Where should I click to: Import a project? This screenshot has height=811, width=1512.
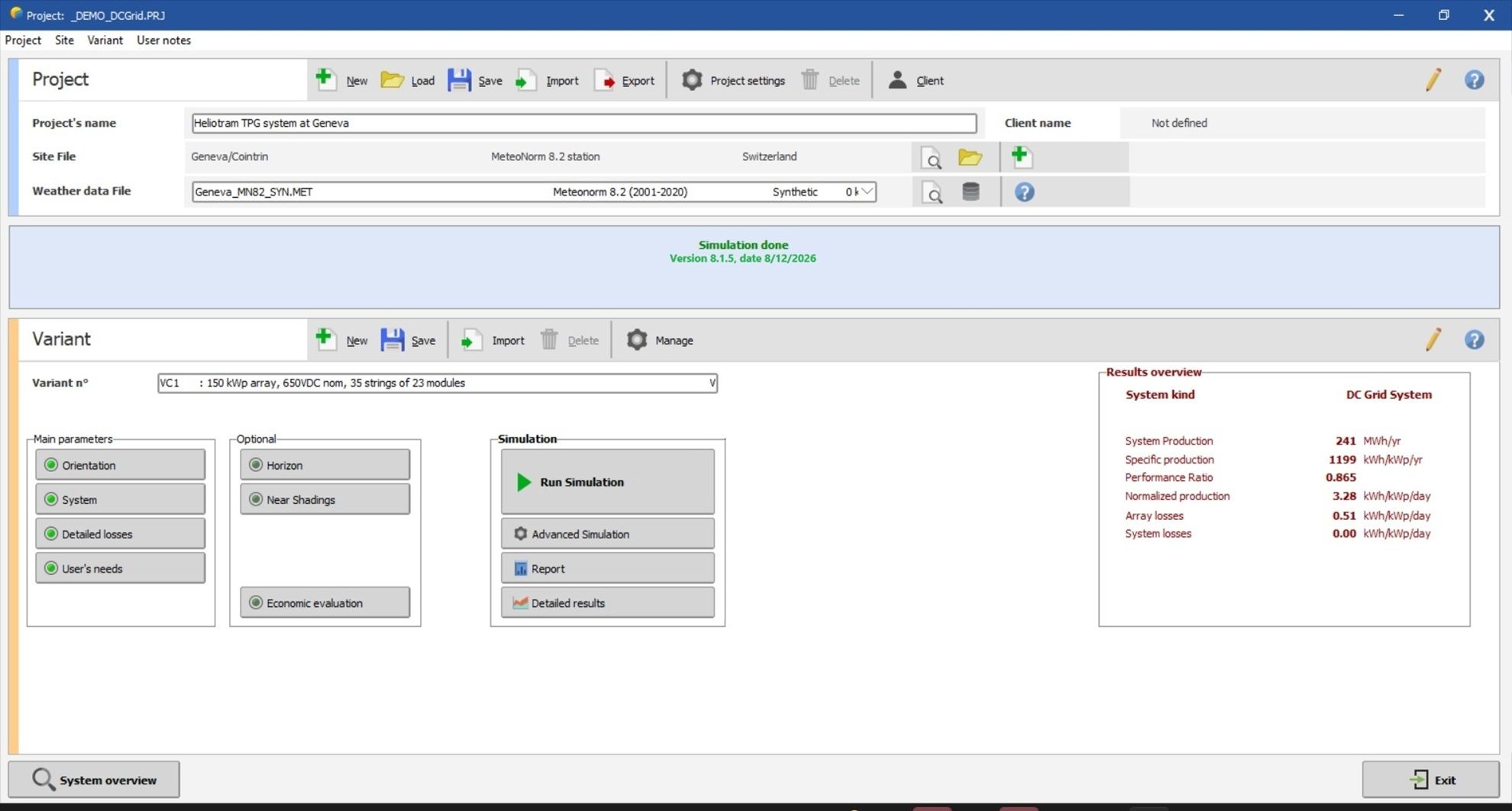[547, 80]
